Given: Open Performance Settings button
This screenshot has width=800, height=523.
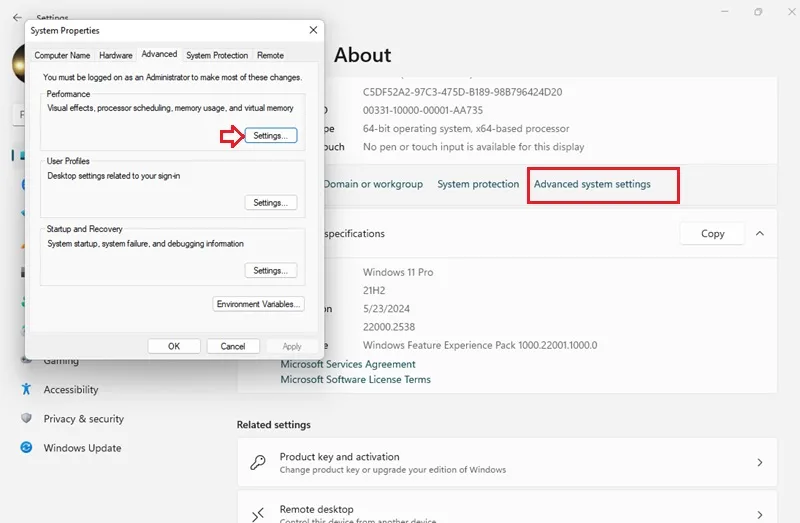Looking at the screenshot, I should coord(271,136).
